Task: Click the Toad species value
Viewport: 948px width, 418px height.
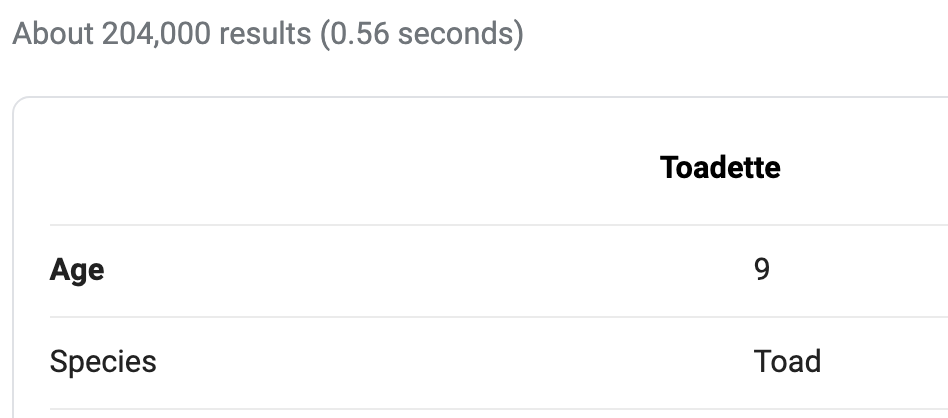Action: pos(787,361)
